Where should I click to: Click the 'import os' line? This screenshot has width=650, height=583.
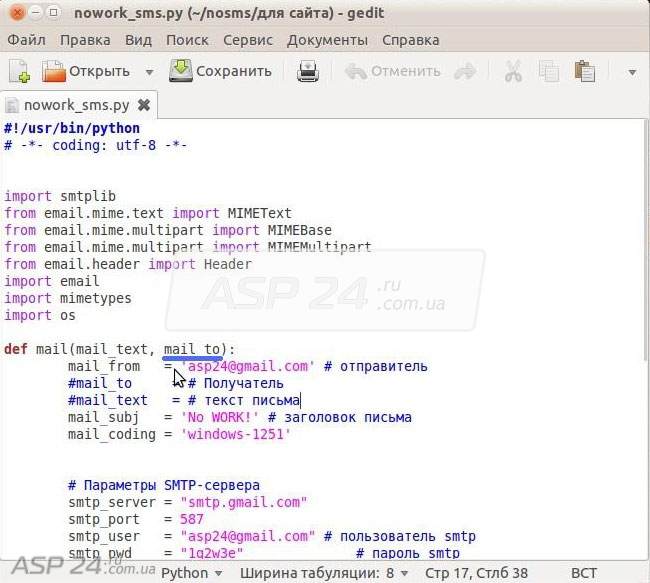point(40,315)
